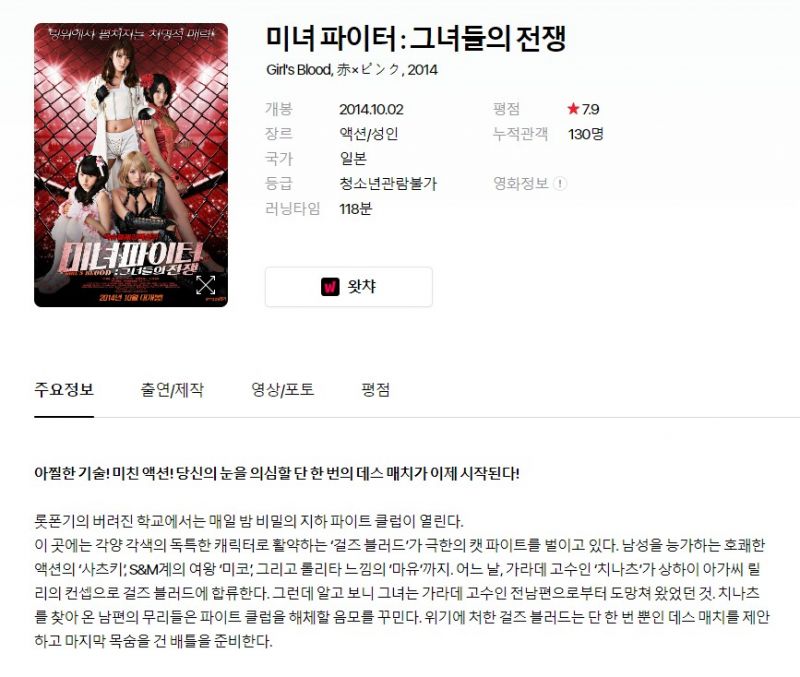This screenshot has width=800, height=677.
Task: Select the 영상/포토 tab
Action: (283, 390)
